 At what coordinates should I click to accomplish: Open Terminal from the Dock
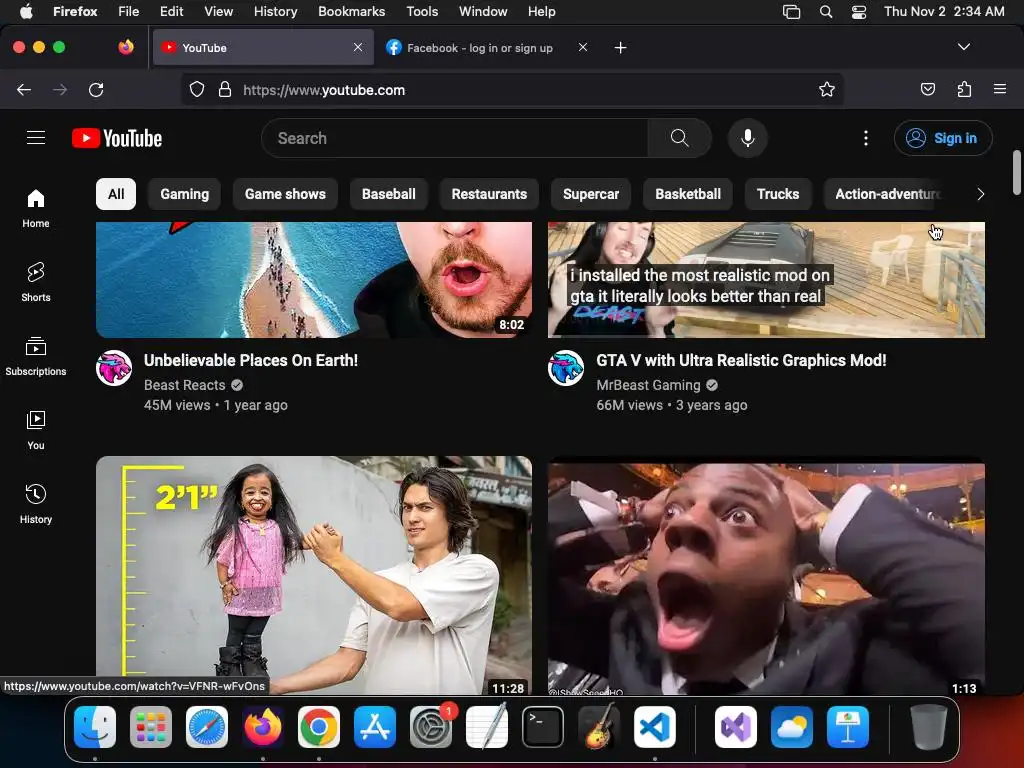coord(543,727)
